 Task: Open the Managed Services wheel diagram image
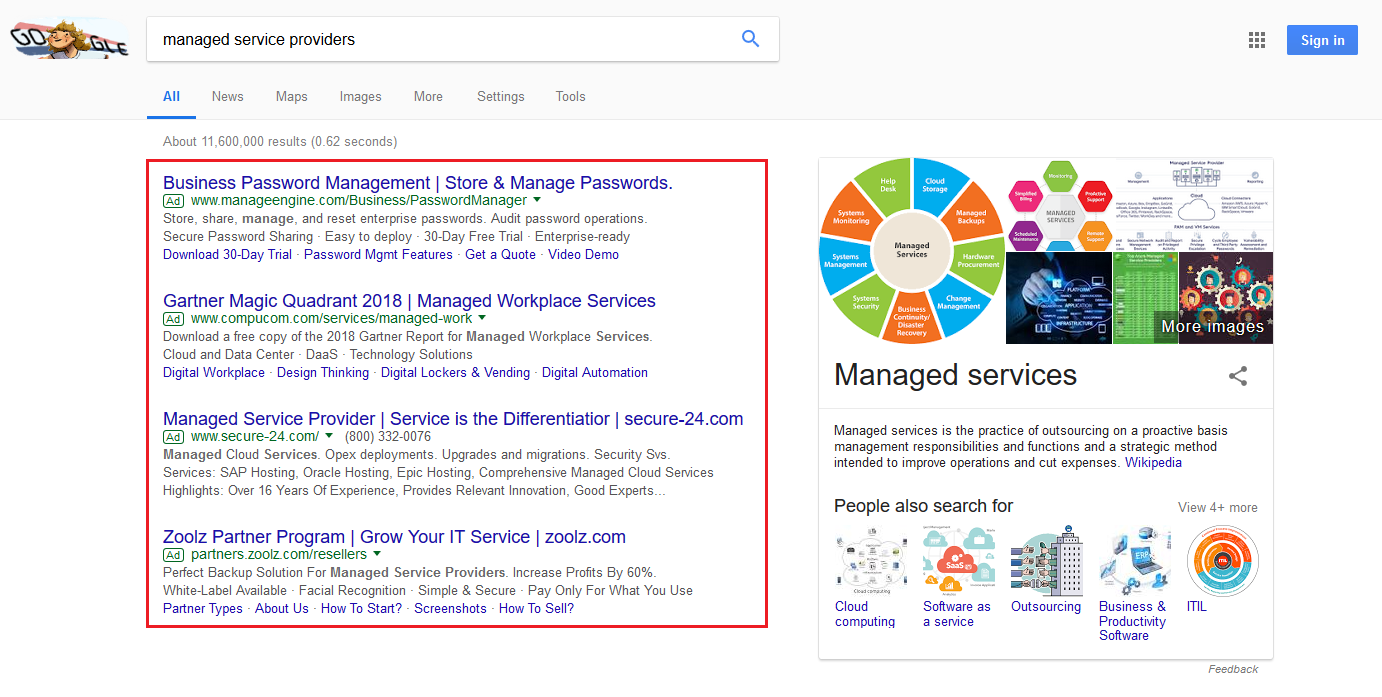912,250
